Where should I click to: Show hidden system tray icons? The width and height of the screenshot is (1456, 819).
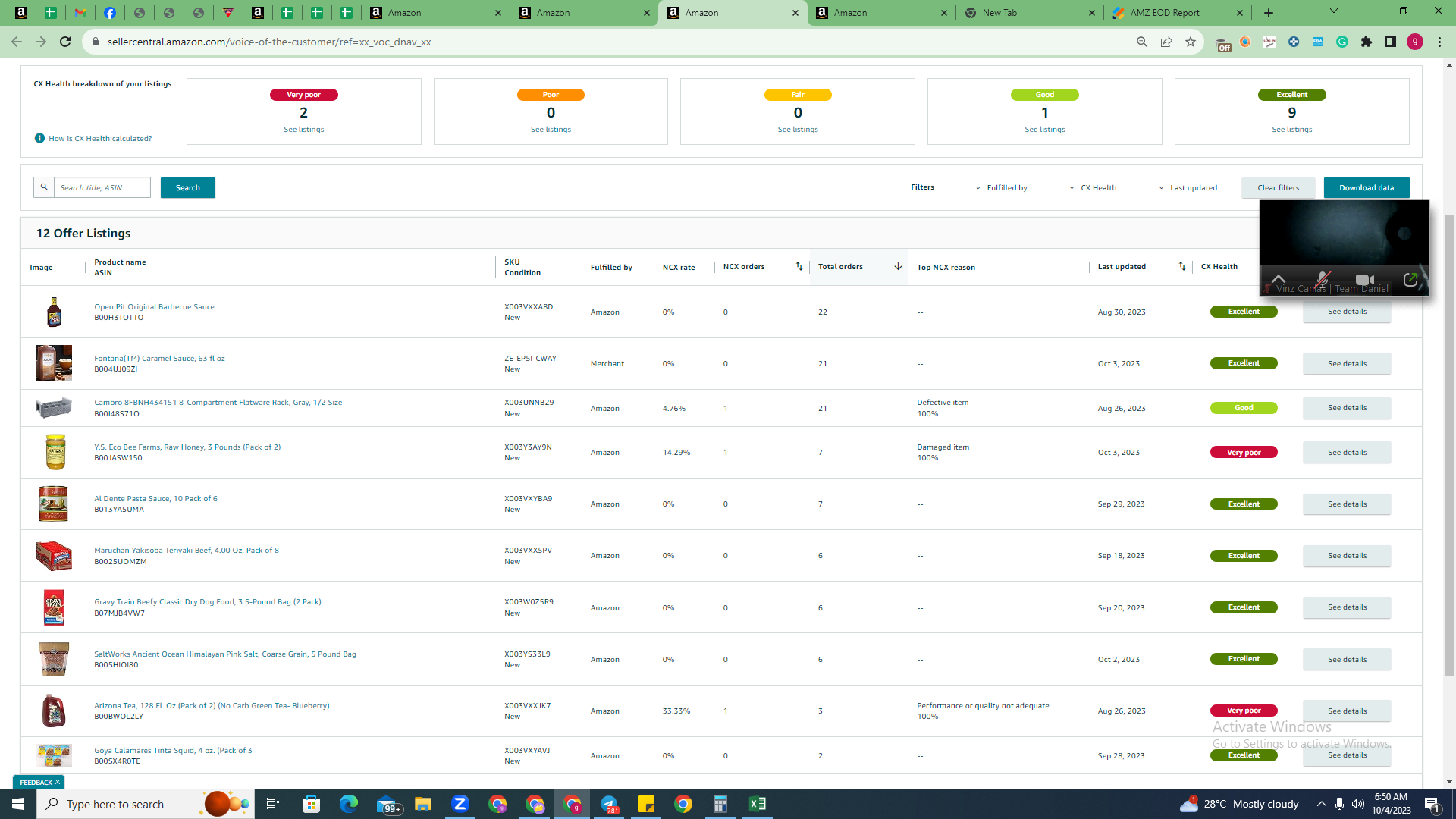[1321, 804]
